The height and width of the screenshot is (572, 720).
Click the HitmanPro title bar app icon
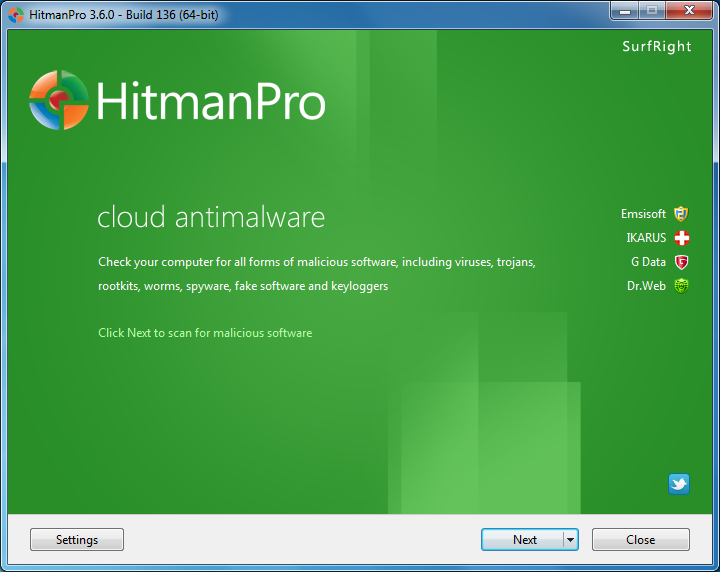(16, 15)
